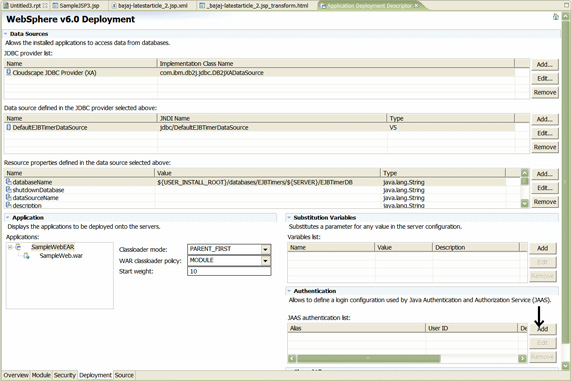Click the horizontal scrollbar in the JAAS list
Viewport: 572px width, 381px height.
pos(368,358)
